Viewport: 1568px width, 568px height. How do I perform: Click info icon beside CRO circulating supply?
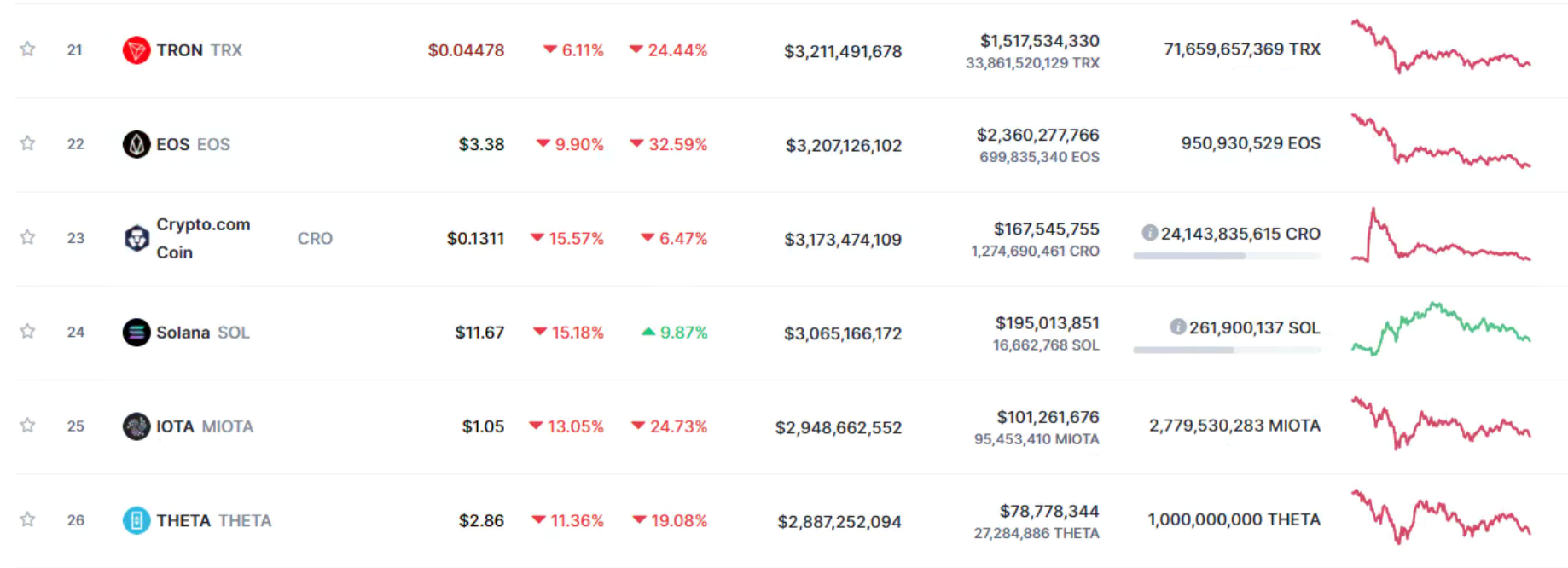[x=1150, y=233]
